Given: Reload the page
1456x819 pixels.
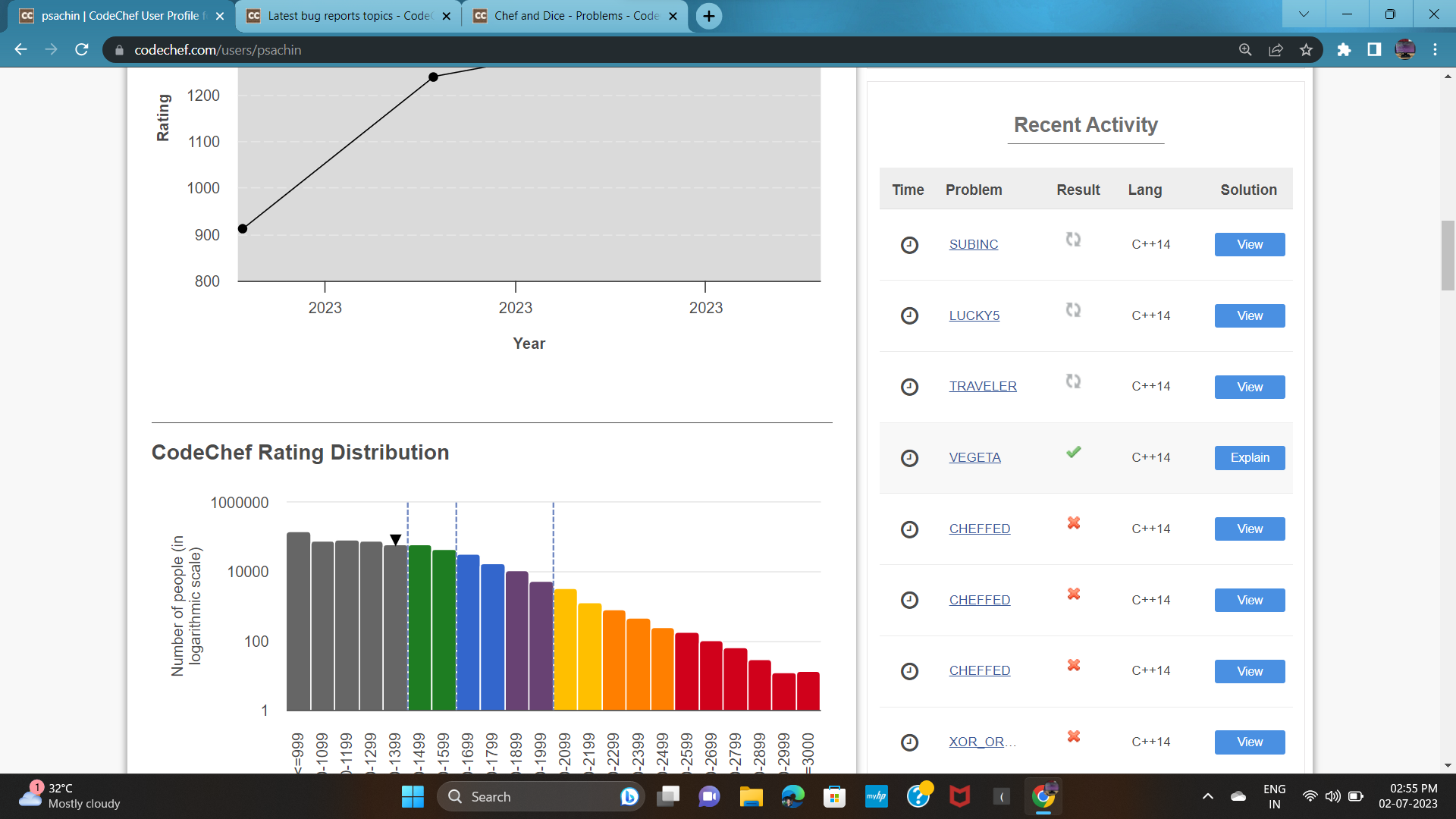Looking at the screenshot, I should coord(82,50).
